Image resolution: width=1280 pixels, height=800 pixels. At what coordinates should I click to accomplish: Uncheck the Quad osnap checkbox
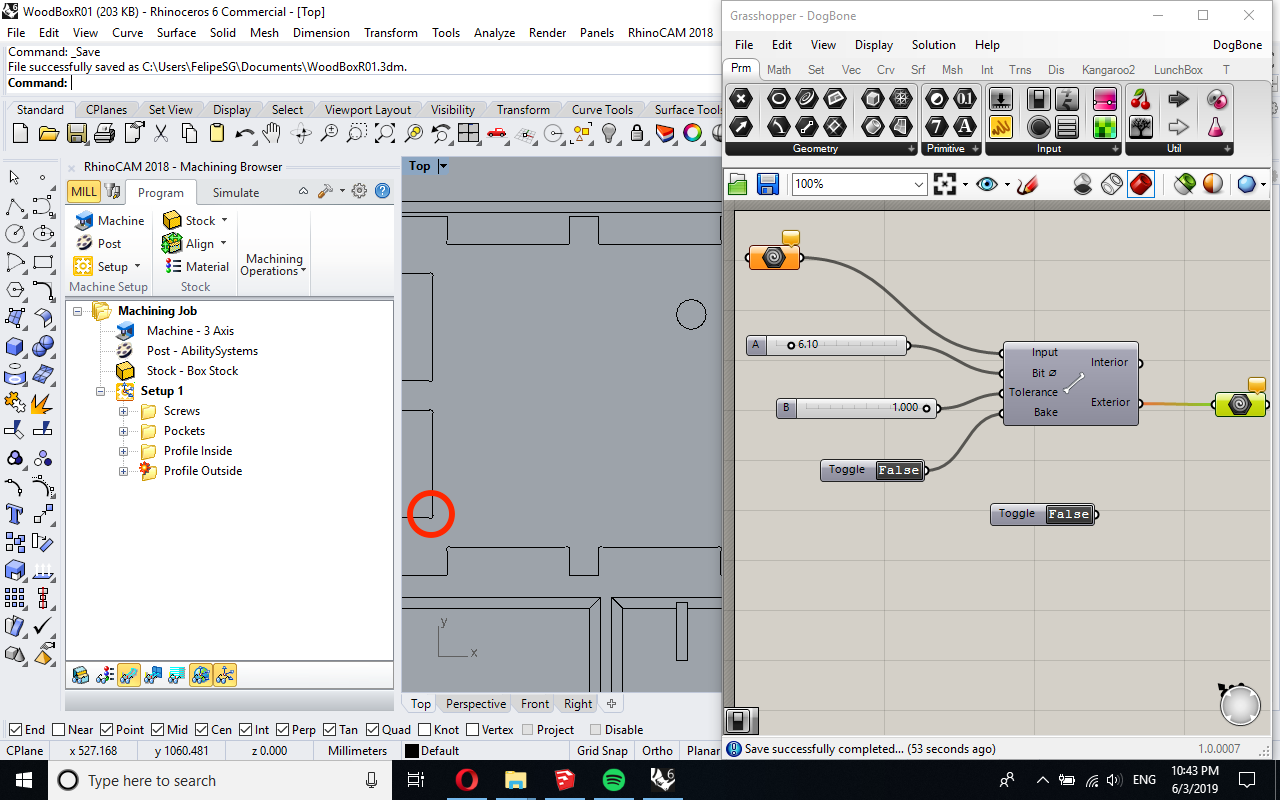(x=374, y=730)
